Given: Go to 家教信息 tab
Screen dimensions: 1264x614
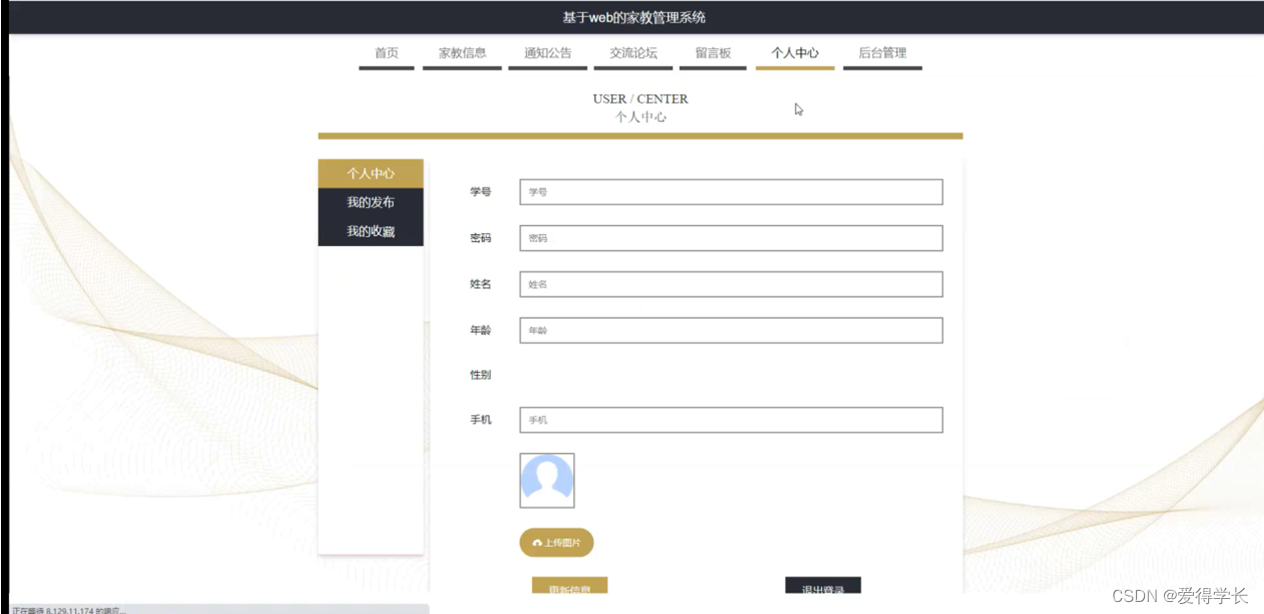Looking at the screenshot, I should [x=462, y=54].
